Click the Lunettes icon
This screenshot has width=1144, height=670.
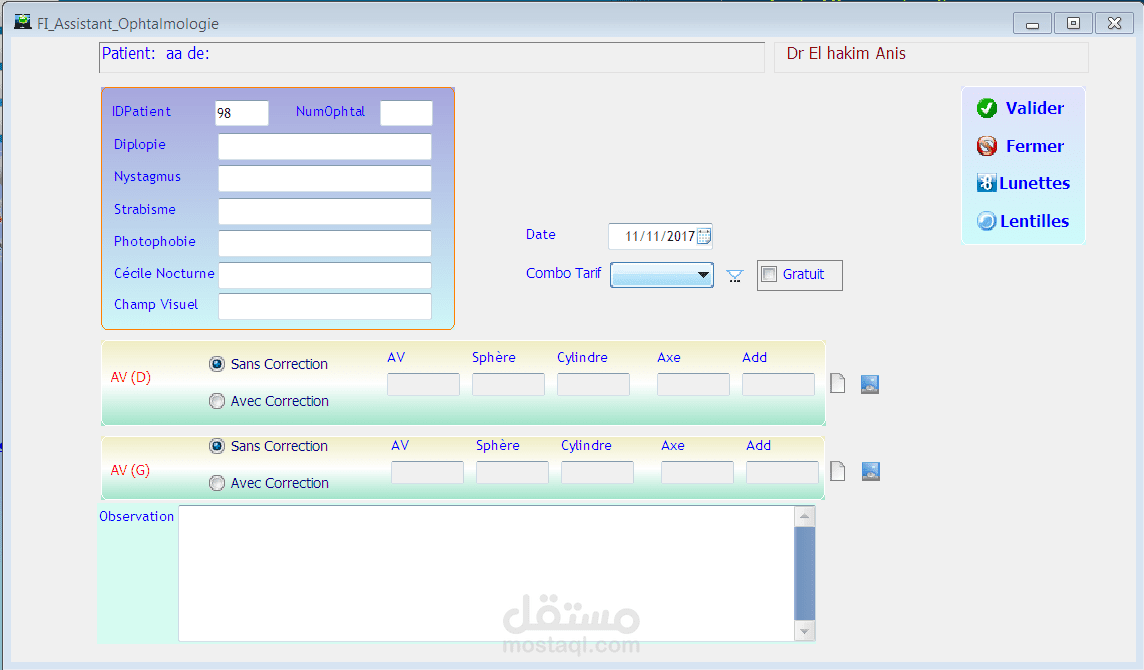986,183
